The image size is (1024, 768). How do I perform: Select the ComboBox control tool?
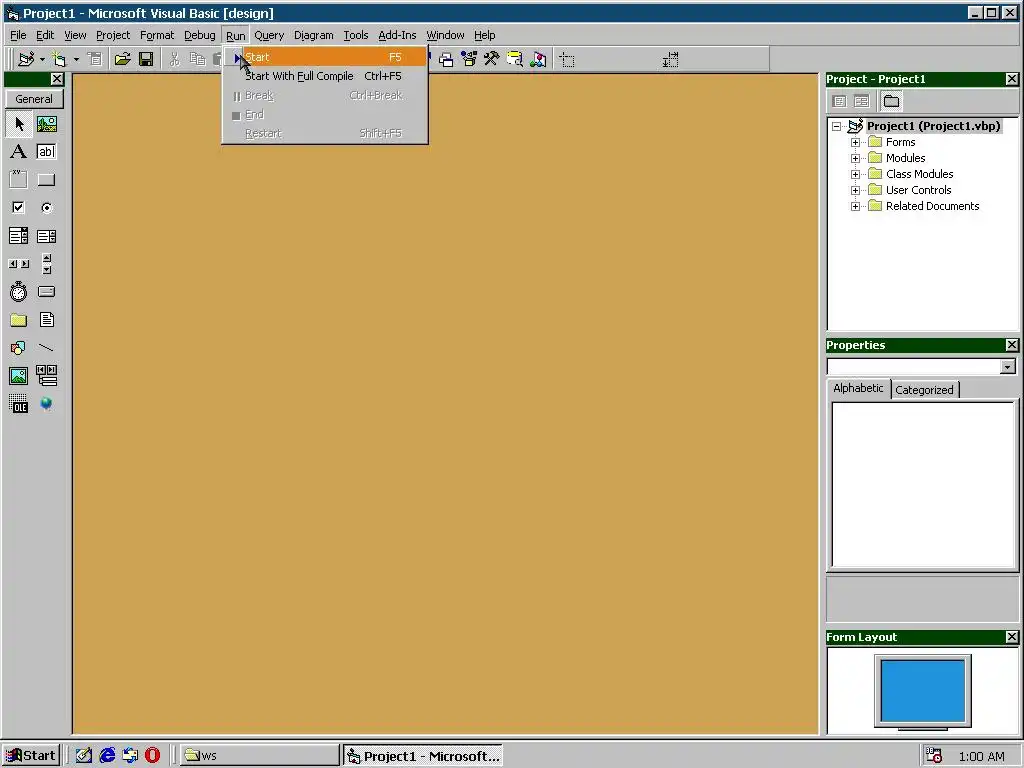(18, 236)
